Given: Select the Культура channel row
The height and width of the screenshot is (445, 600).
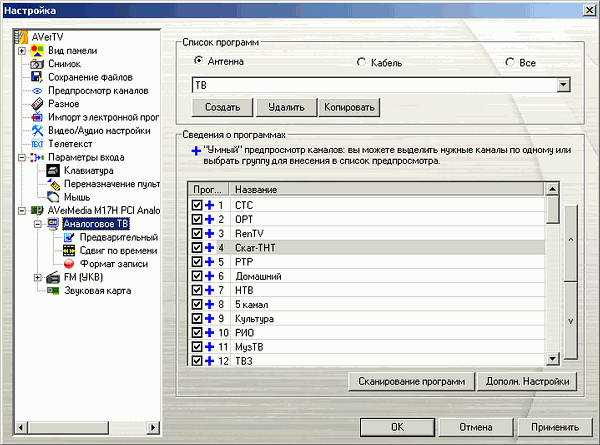Looking at the screenshot, I should tap(366, 318).
